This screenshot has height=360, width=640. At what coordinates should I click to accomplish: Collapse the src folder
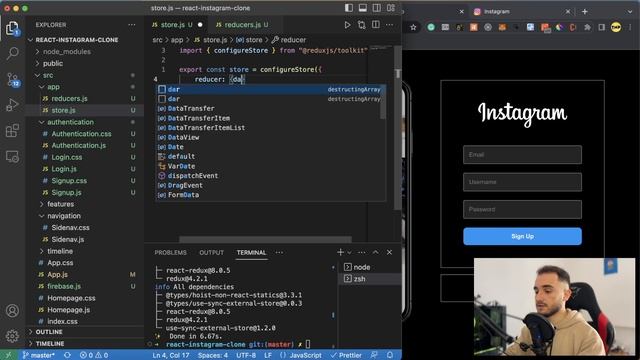click(48, 76)
